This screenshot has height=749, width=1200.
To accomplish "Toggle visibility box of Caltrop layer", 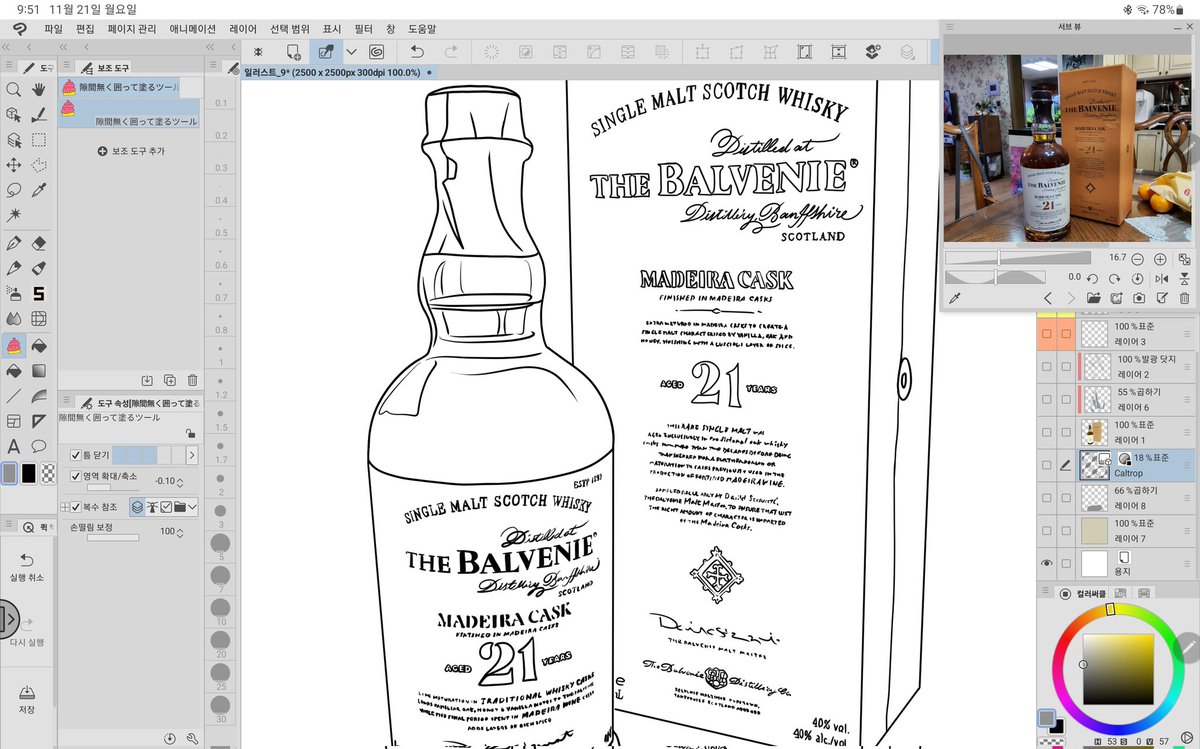I will tap(1047, 464).
